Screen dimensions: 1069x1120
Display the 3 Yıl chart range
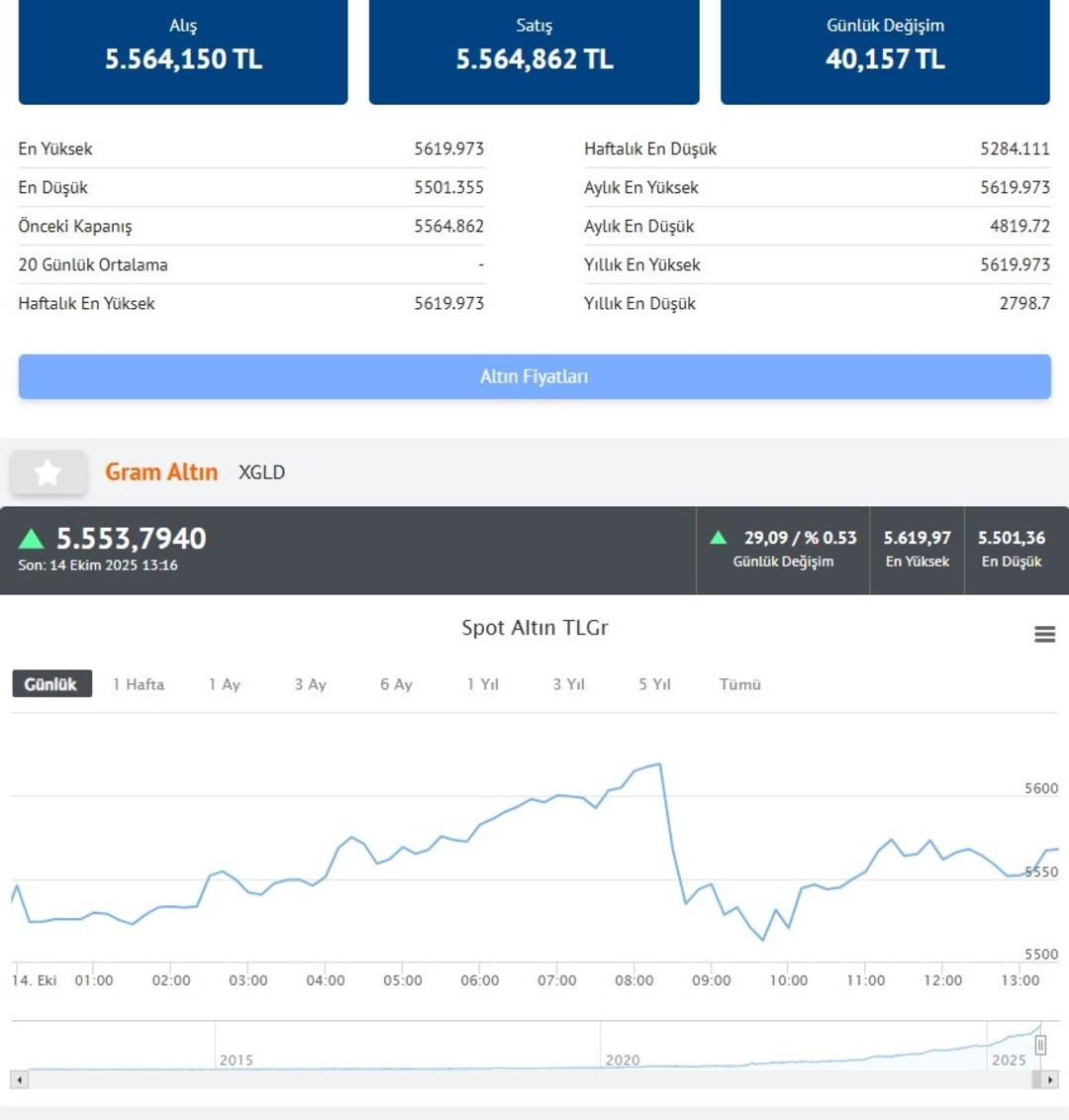(x=569, y=684)
